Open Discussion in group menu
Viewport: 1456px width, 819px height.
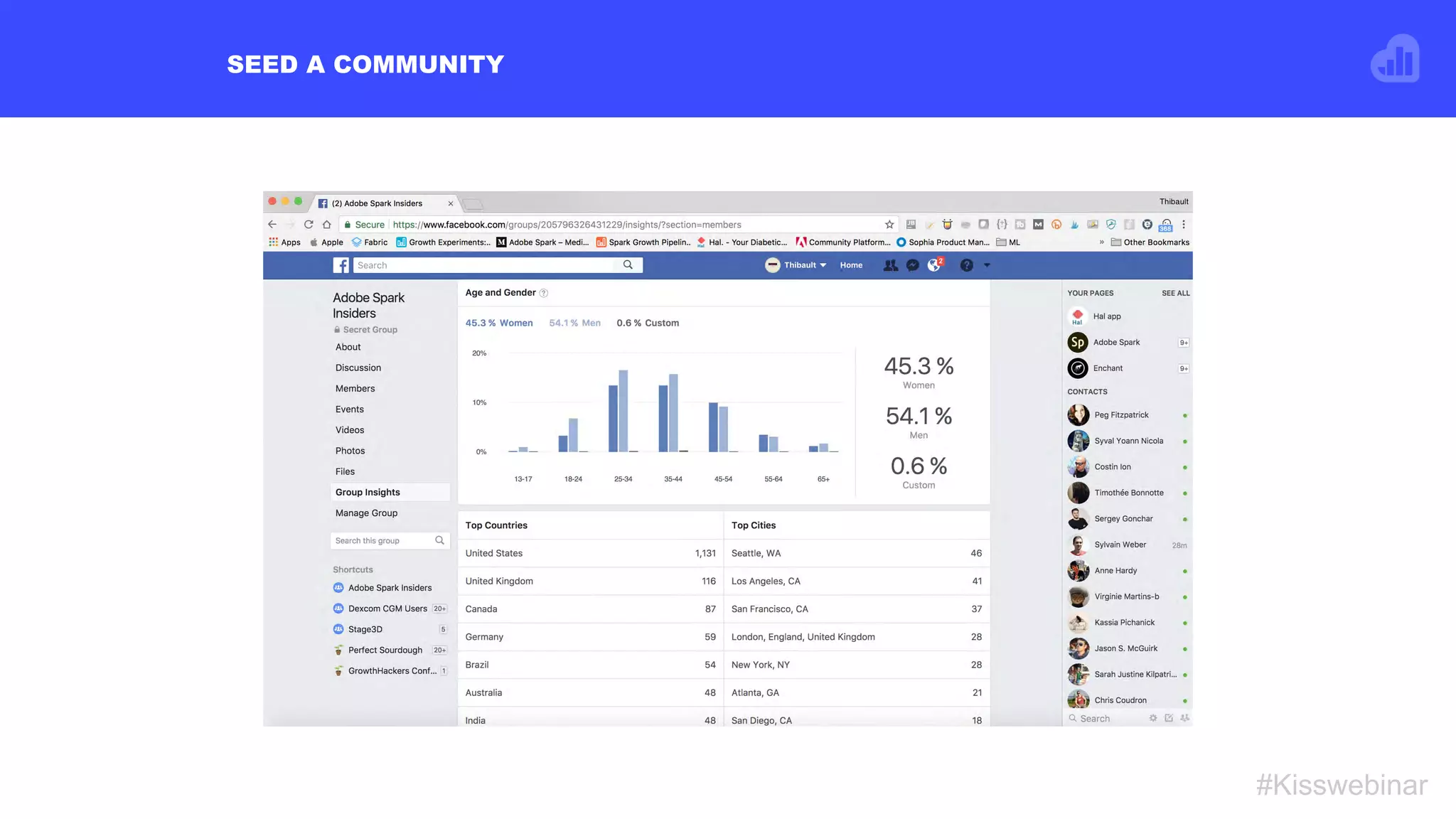[x=358, y=368]
